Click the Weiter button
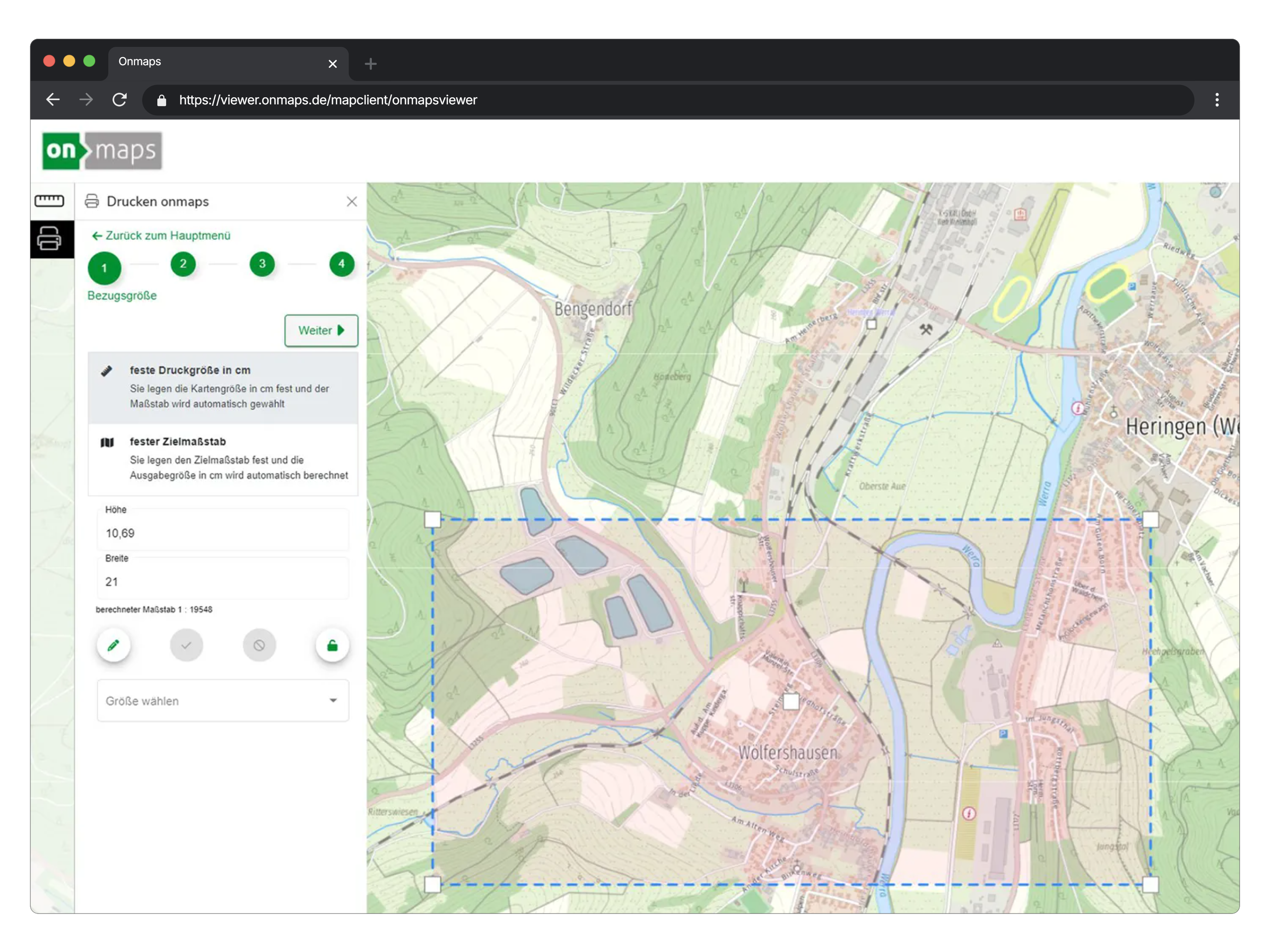The width and height of the screenshot is (1270, 952). tap(321, 330)
